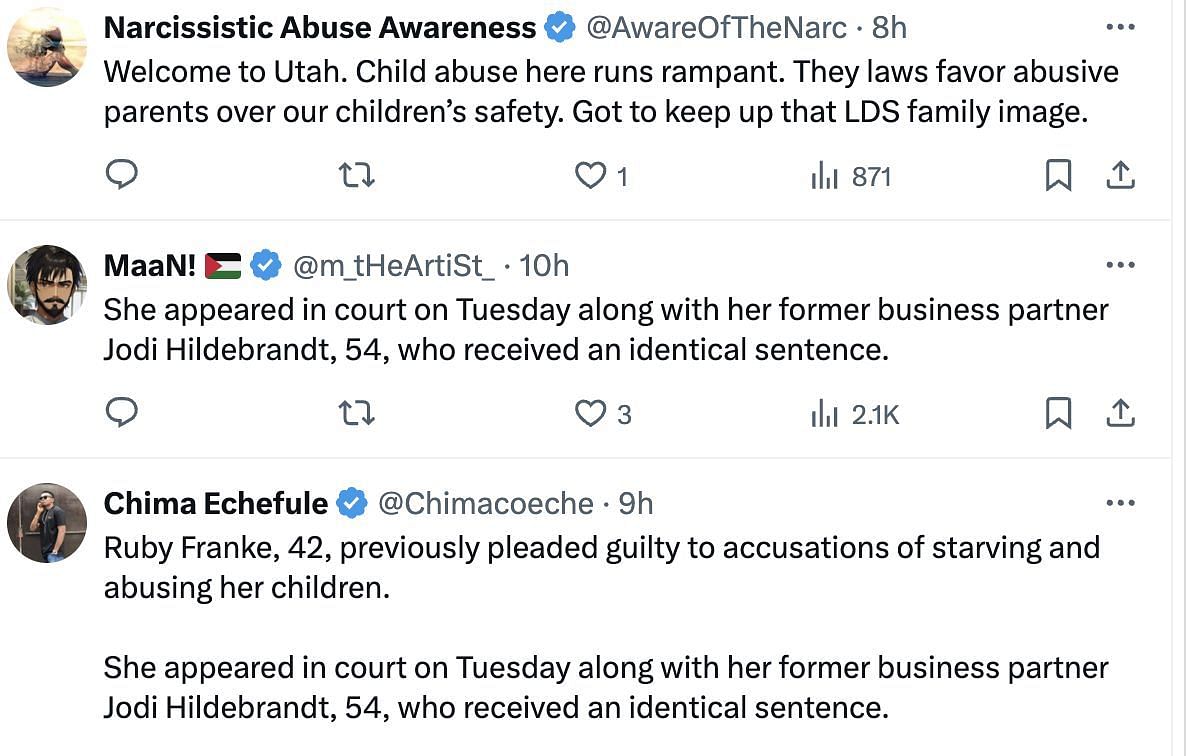
Task: Like the Welcome to Utah tweet
Action: [590, 175]
